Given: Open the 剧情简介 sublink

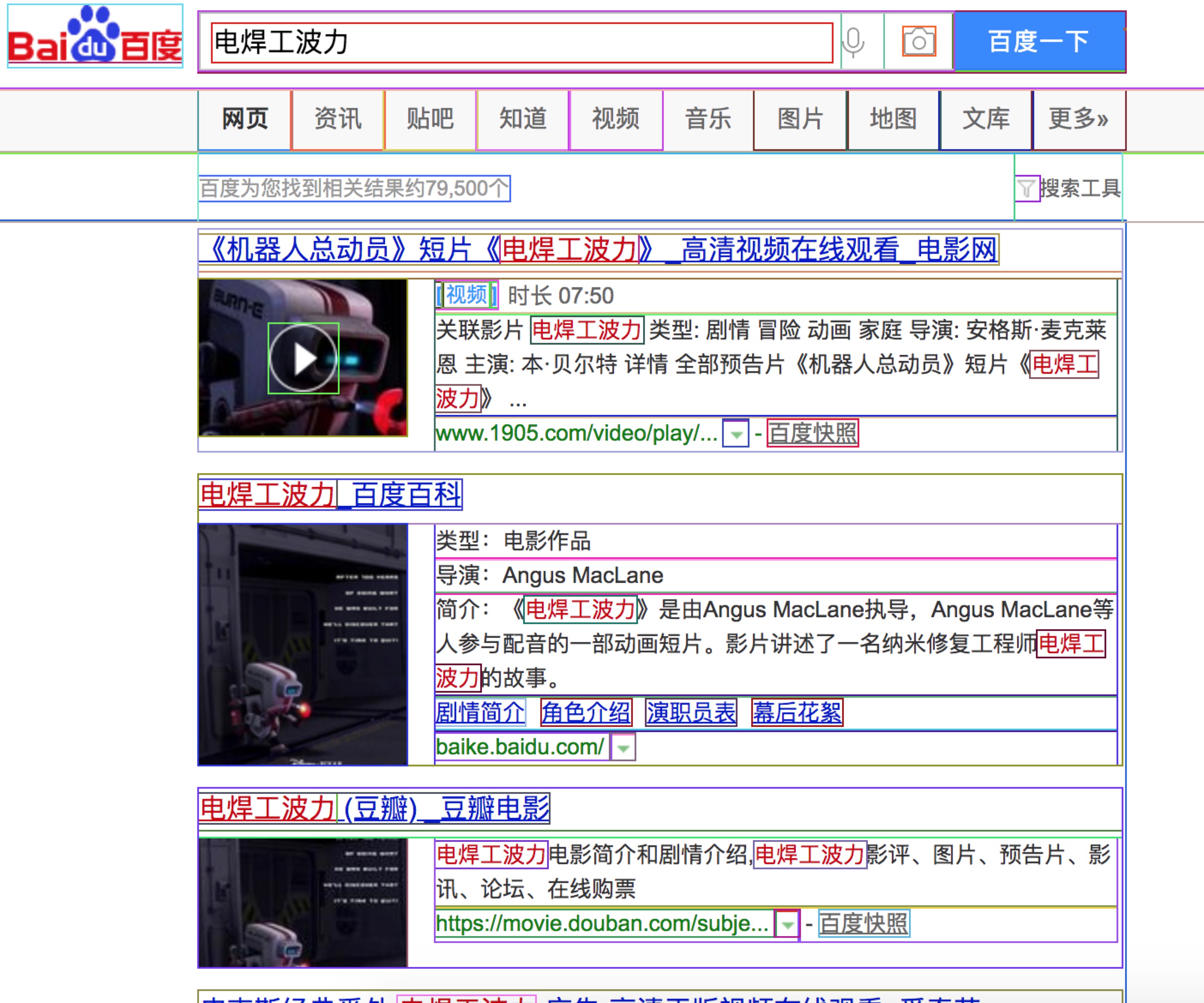Looking at the screenshot, I should [481, 713].
